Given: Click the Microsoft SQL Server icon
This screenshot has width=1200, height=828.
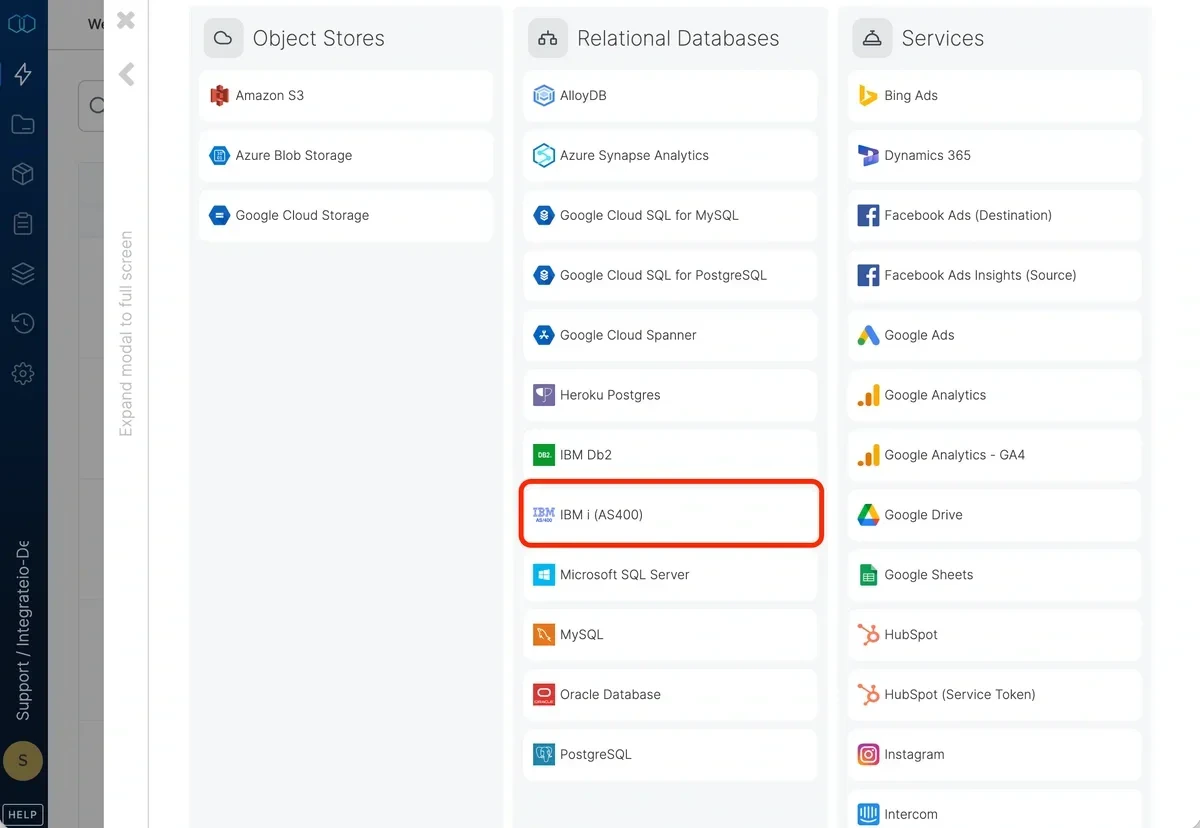Looking at the screenshot, I should tap(543, 575).
